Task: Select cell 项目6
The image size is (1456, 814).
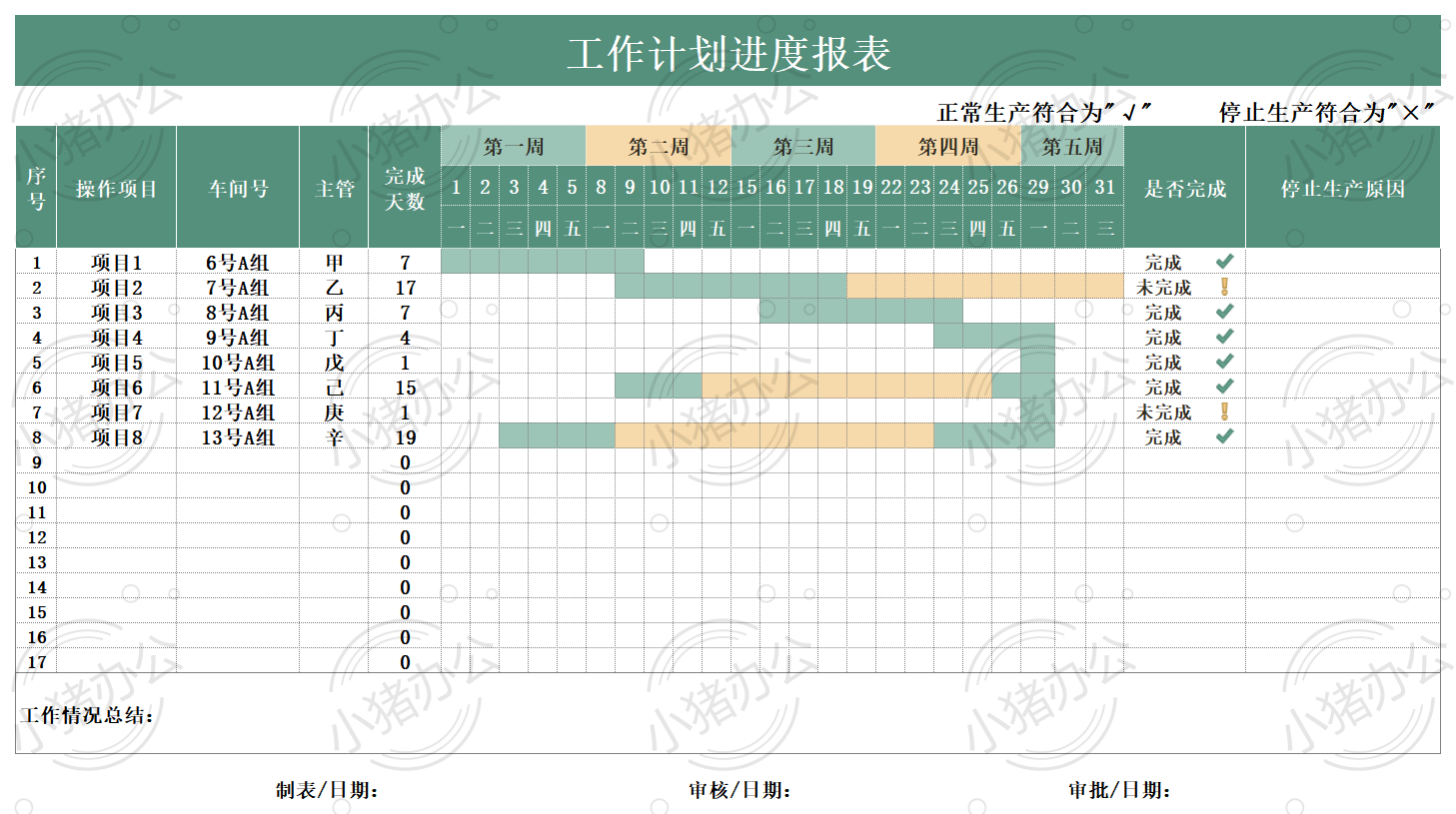Action: (x=117, y=387)
